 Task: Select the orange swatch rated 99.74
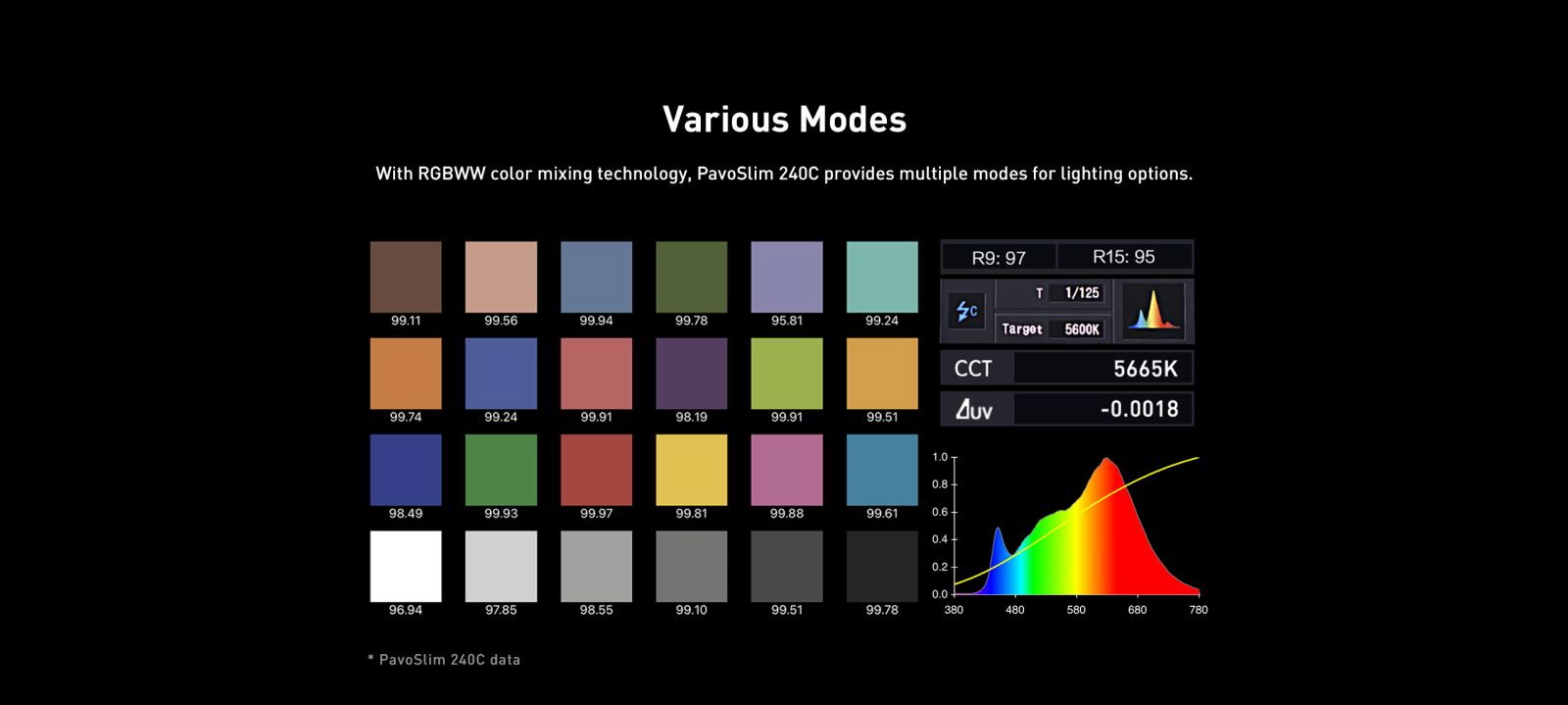coord(406,374)
